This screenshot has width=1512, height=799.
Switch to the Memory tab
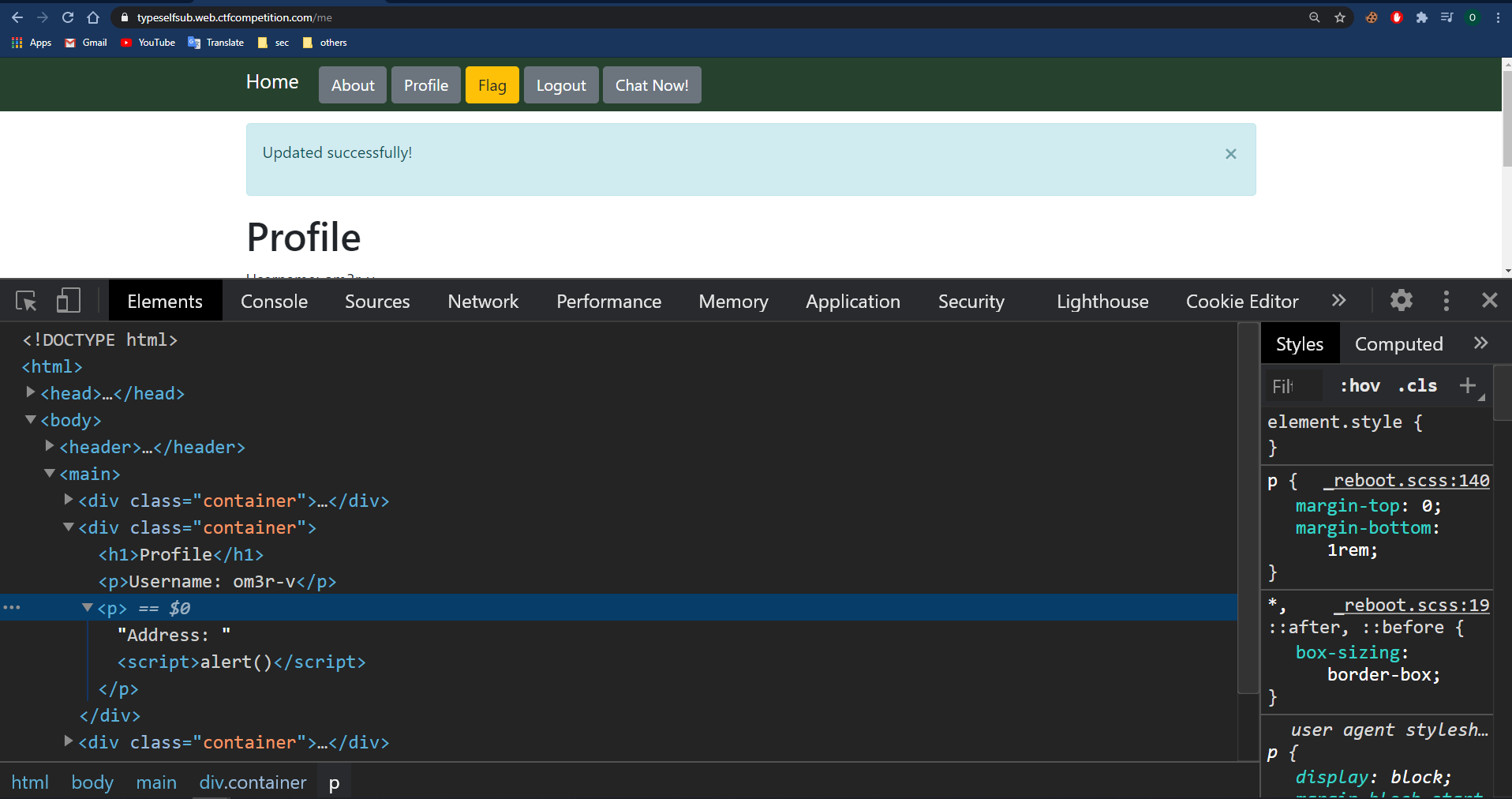tap(733, 301)
